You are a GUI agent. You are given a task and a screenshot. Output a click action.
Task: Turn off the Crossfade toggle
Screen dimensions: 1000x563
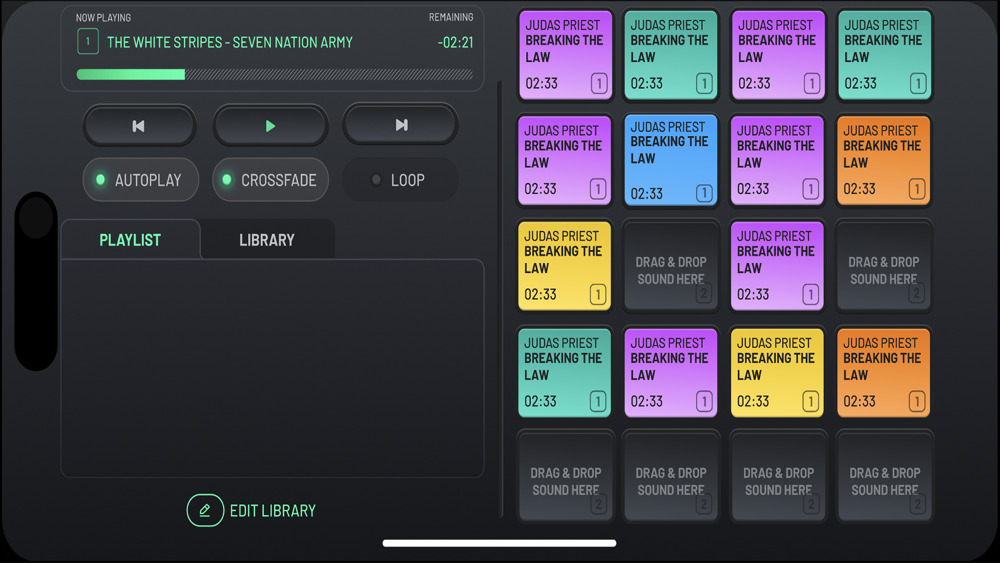pyautogui.click(x=270, y=180)
